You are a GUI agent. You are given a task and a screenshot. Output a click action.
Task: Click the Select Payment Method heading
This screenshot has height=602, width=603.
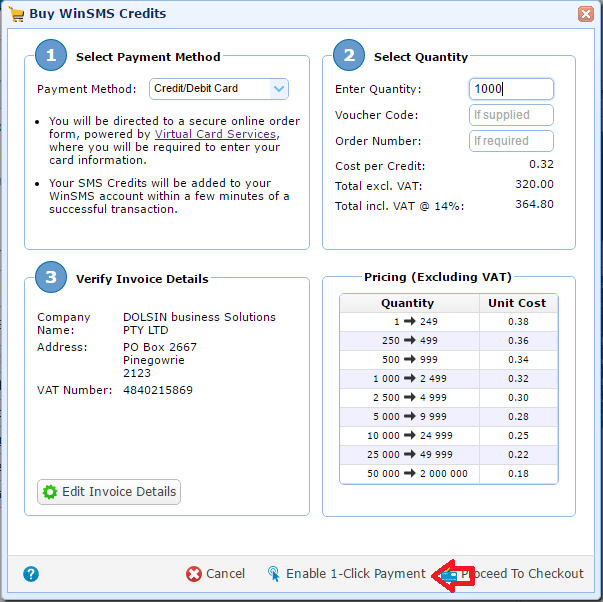pos(148,57)
